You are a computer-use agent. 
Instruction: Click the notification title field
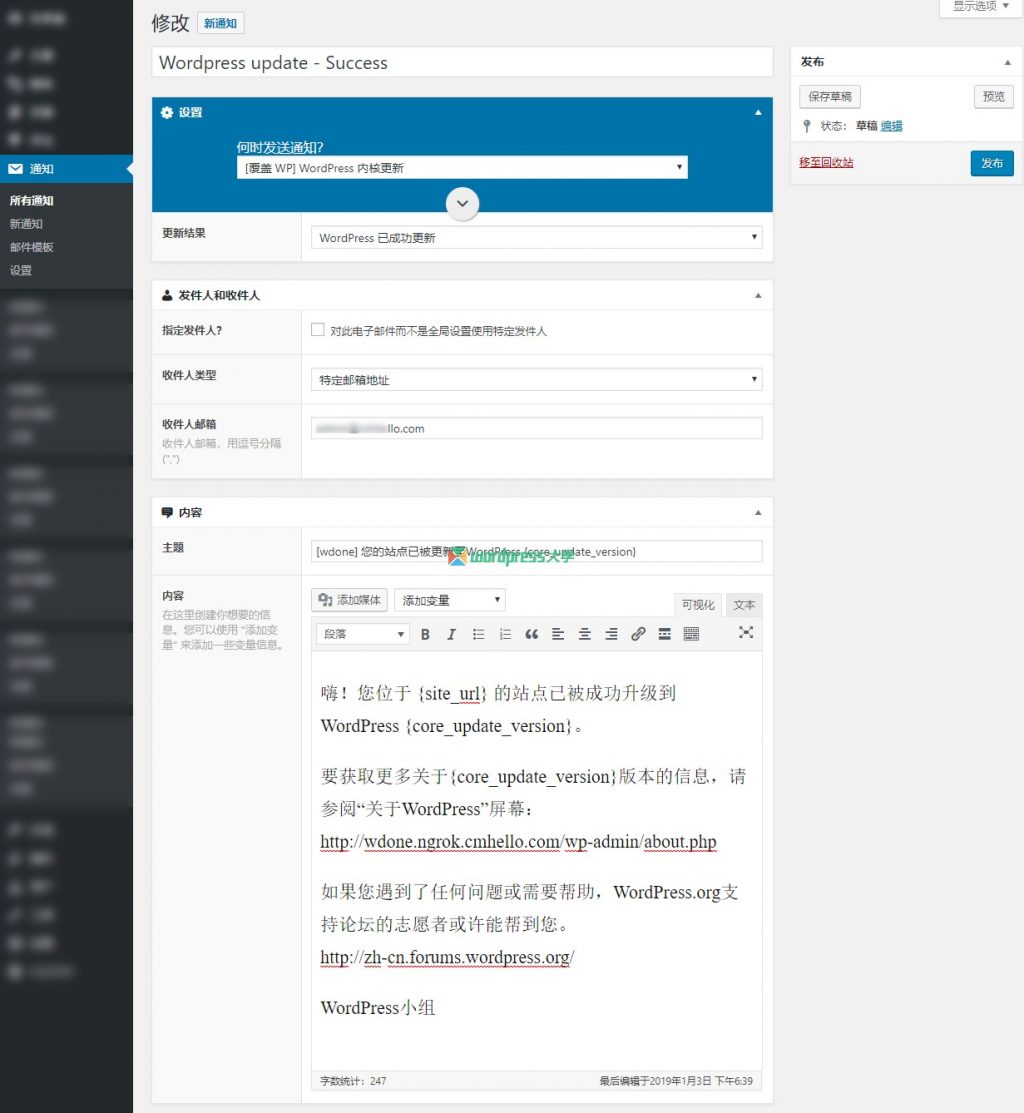click(462, 62)
